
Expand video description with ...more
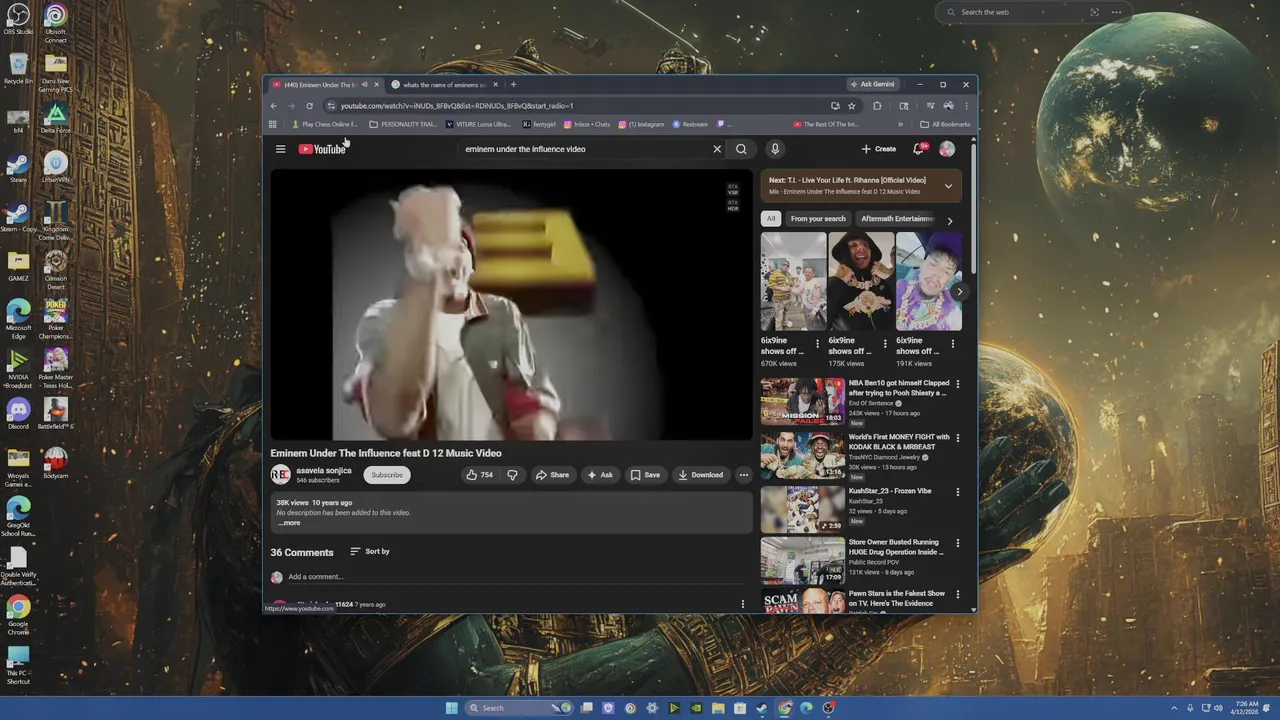(x=289, y=523)
